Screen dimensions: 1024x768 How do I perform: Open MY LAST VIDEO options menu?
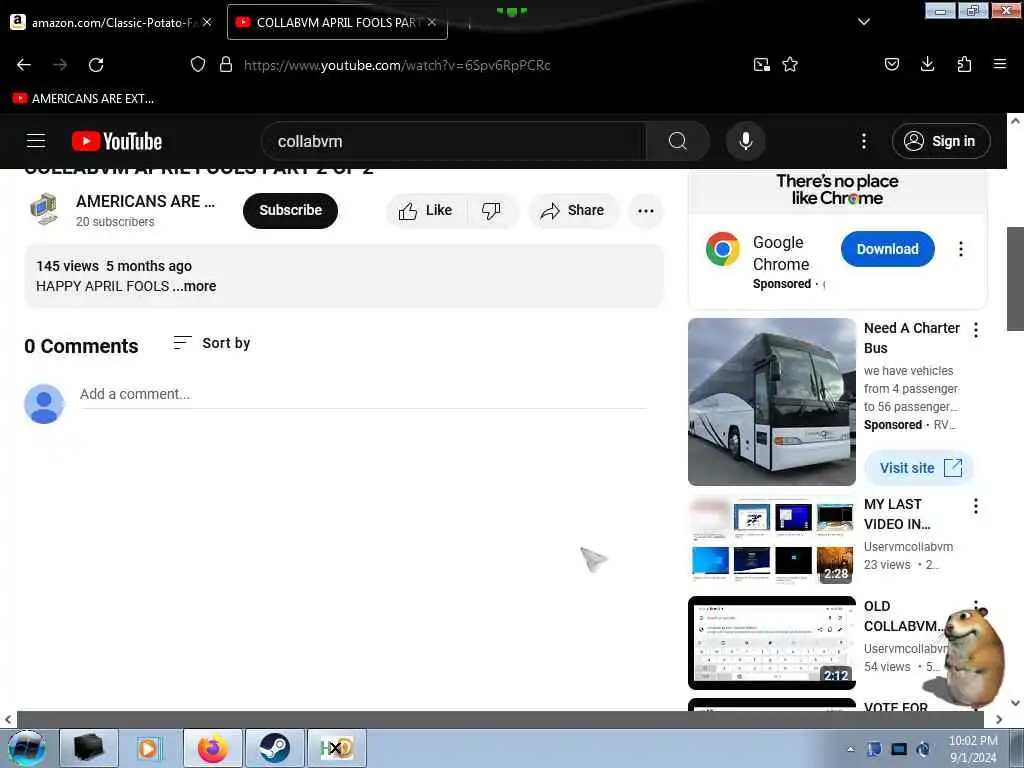coord(976,506)
